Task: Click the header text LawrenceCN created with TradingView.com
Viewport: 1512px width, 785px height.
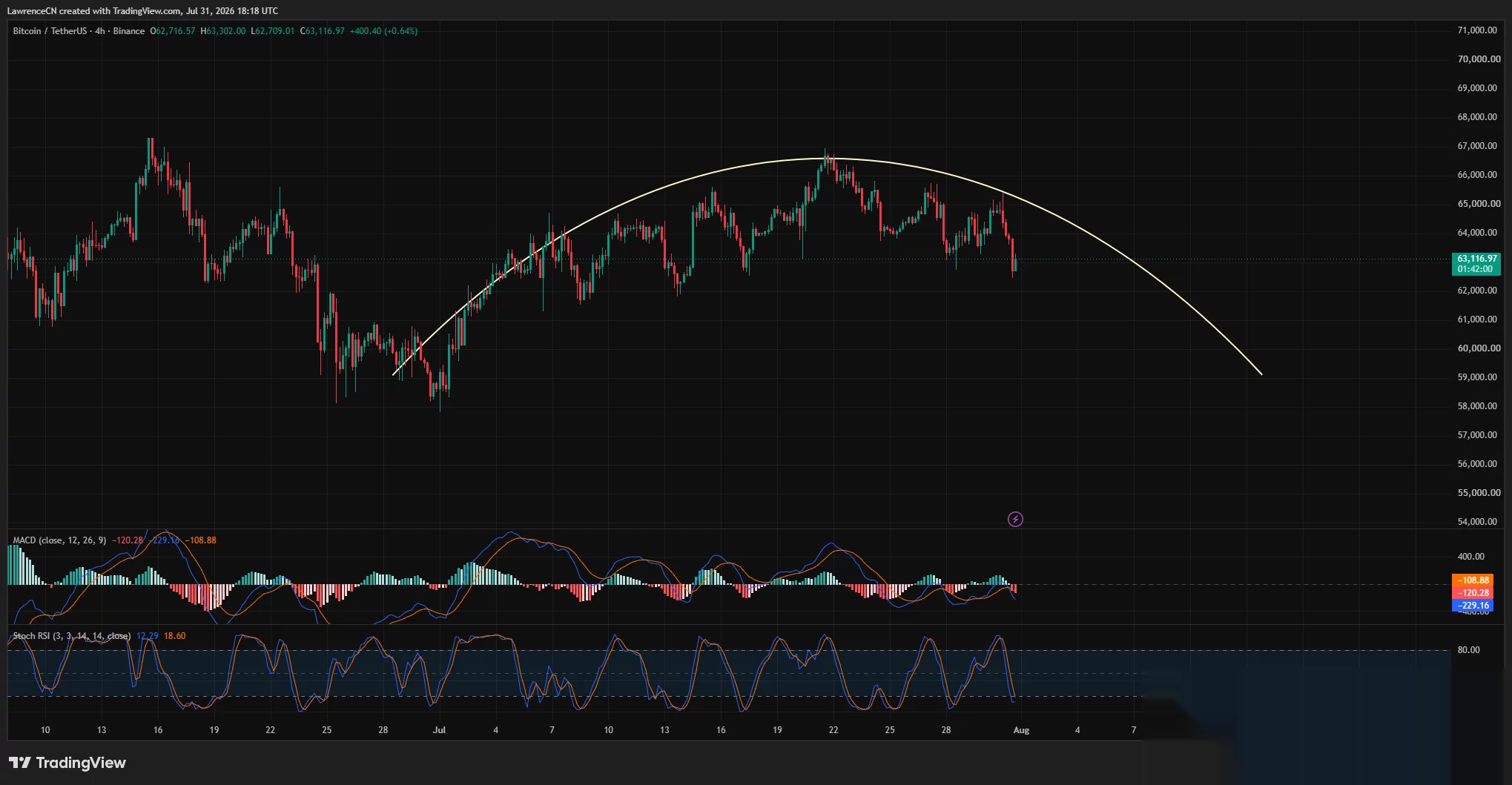Action: pos(93,11)
